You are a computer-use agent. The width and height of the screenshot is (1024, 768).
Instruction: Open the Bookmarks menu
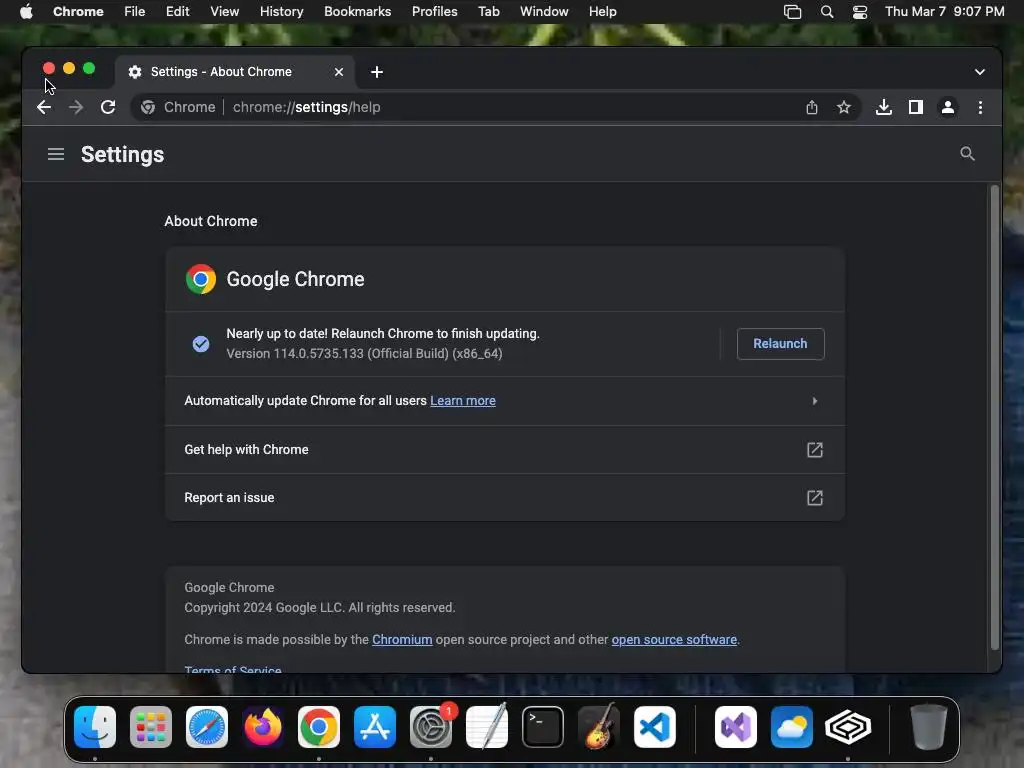click(357, 12)
